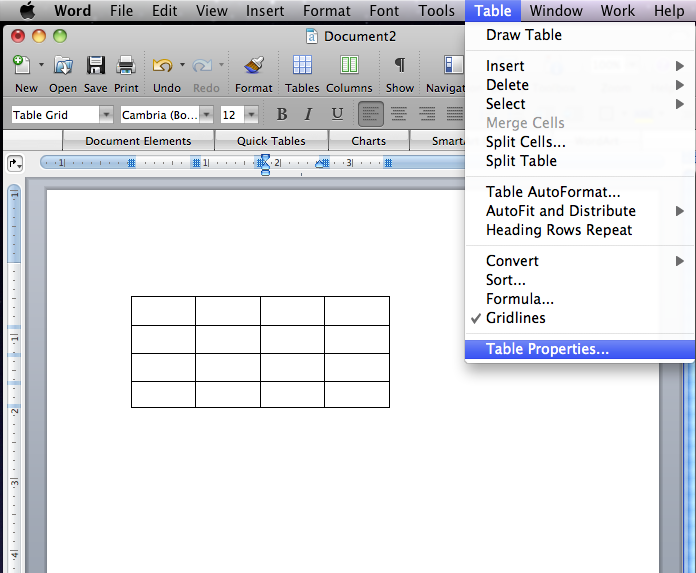Viewport: 696px width, 573px height.
Task: Click the Print icon
Action: click(x=126, y=65)
